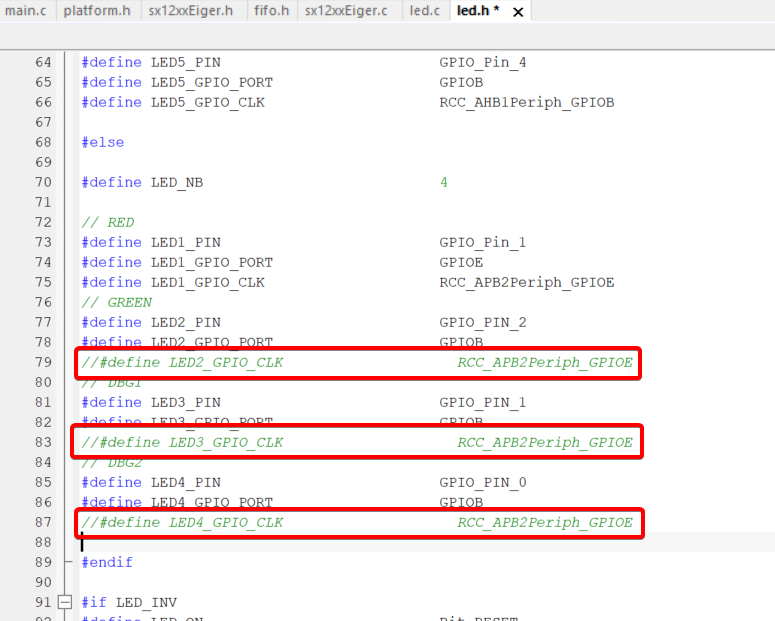The width and height of the screenshot is (775, 621).
Task: Click the #endif directive on line 89
Action: [107, 562]
